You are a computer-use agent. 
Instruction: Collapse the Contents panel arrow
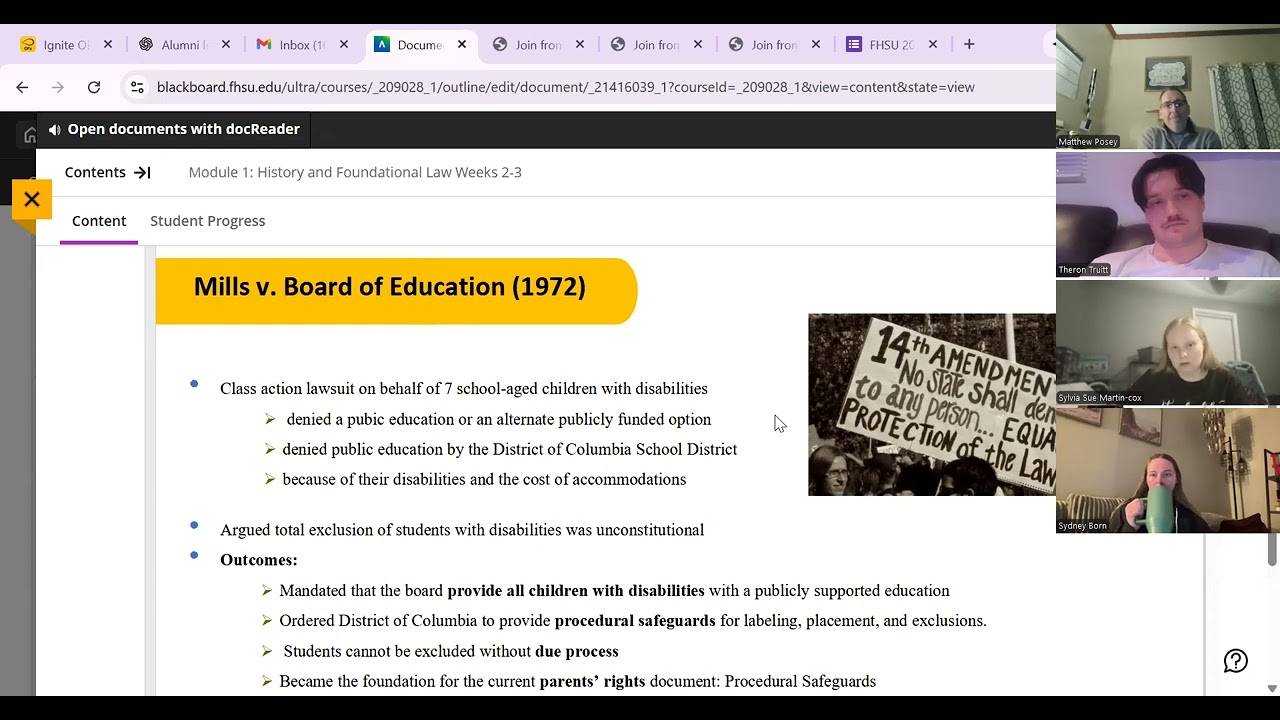[142, 172]
